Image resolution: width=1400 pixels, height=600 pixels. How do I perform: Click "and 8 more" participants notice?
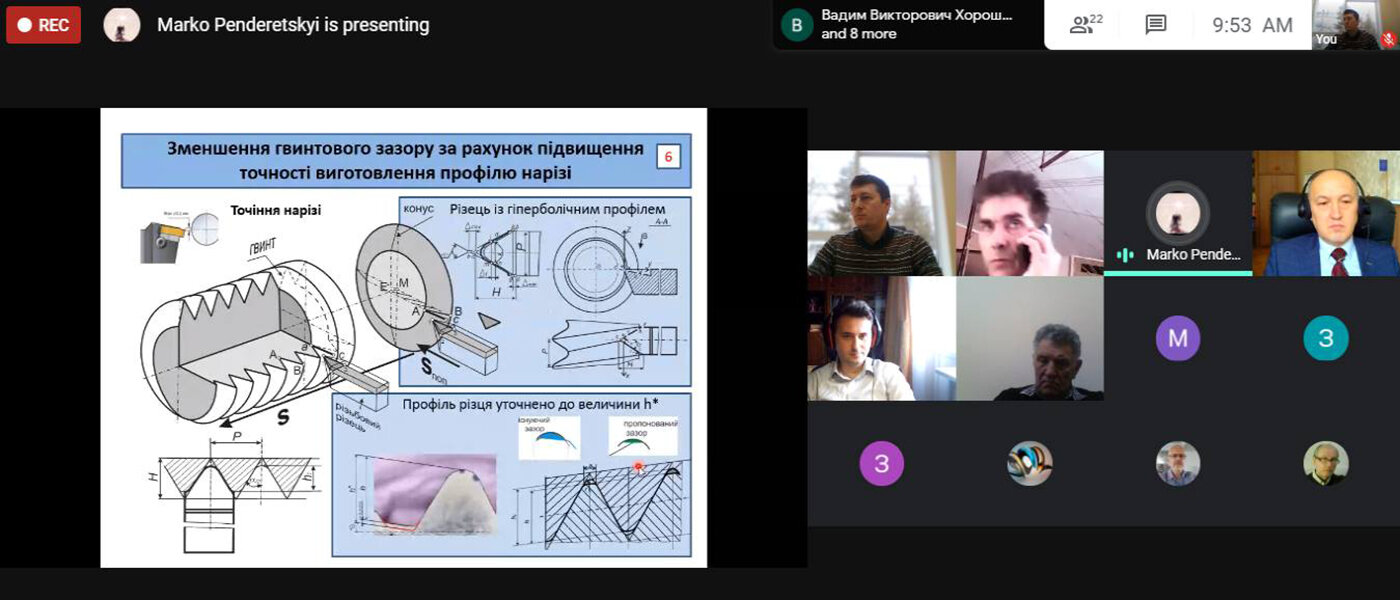pyautogui.click(x=858, y=34)
